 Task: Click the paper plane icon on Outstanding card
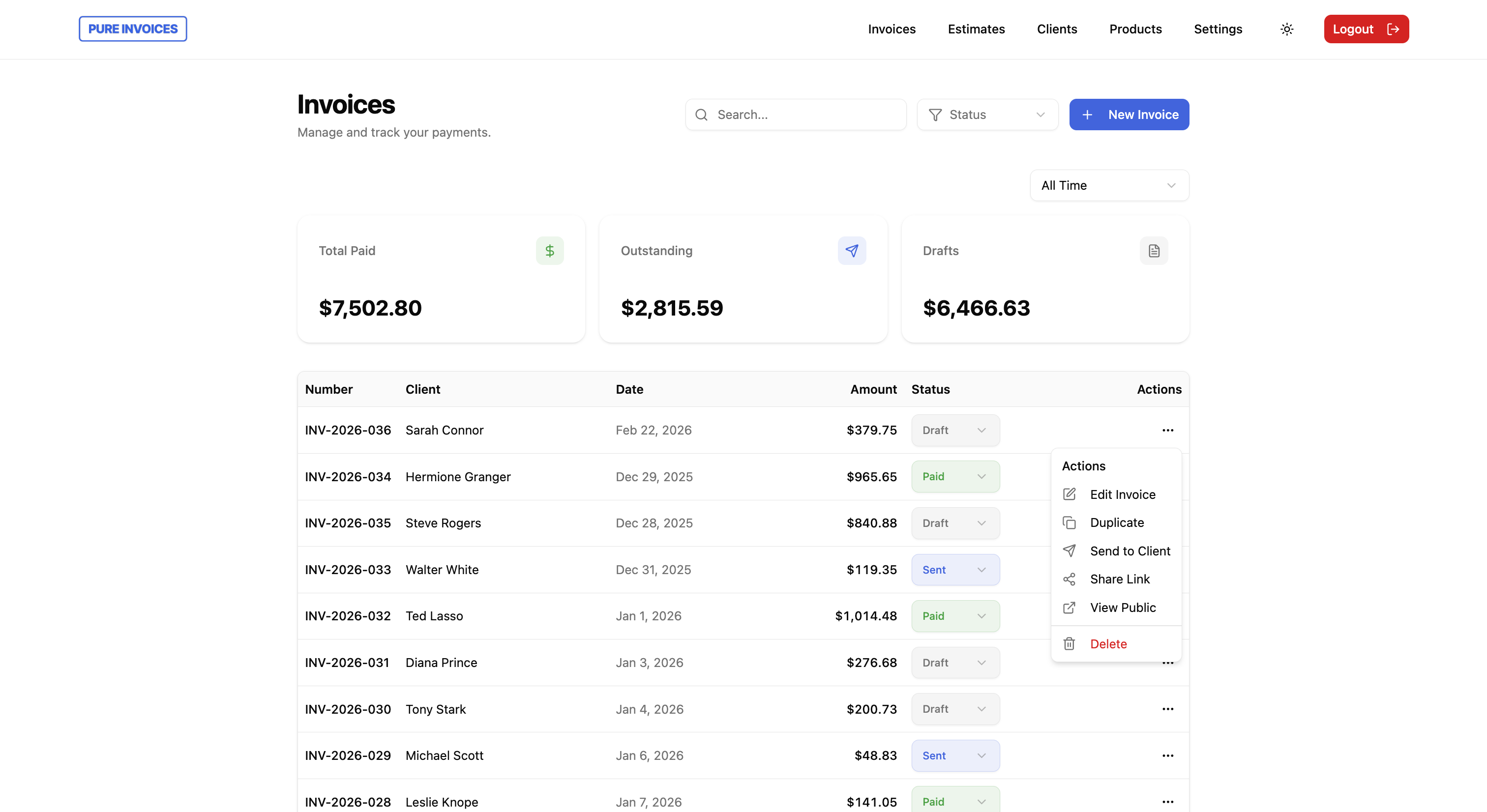(852, 251)
